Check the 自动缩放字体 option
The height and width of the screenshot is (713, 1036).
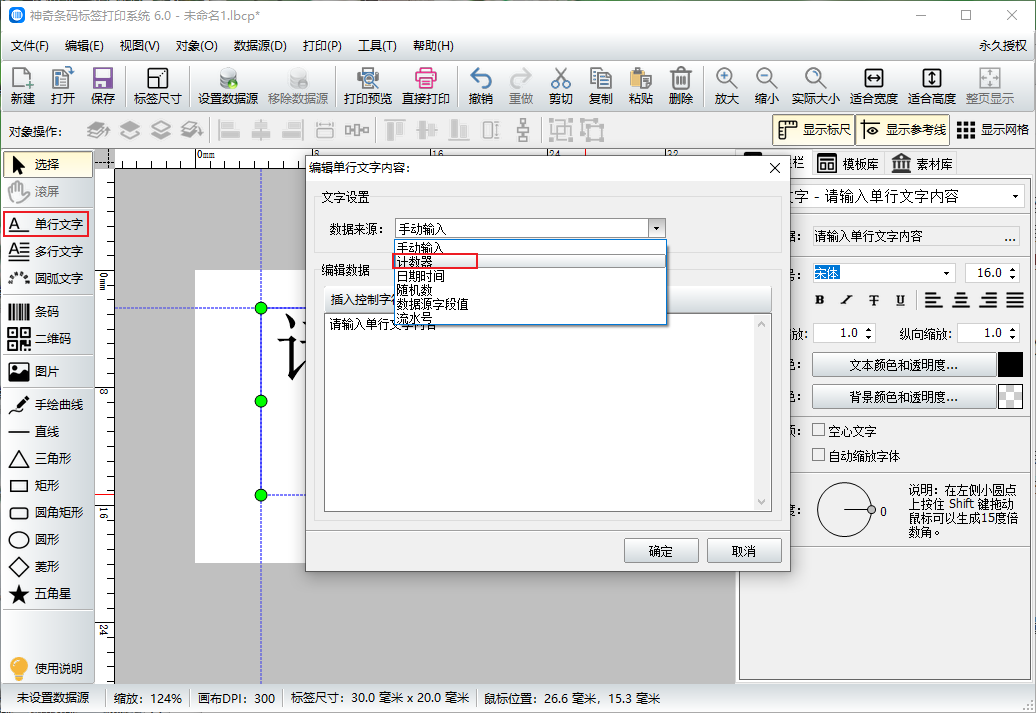coord(818,456)
